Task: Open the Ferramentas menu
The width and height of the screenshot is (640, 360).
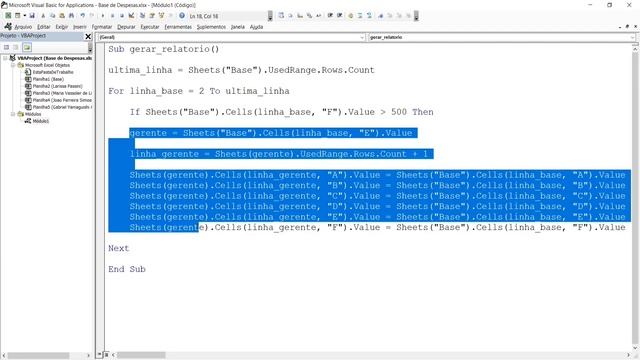Action: (178, 27)
